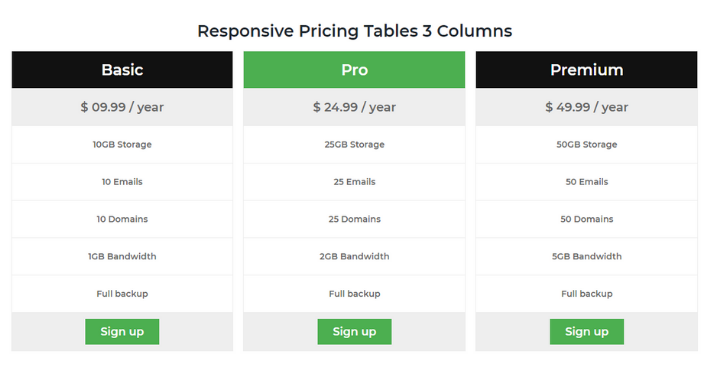Click the 25 Domains feature

tap(354, 219)
